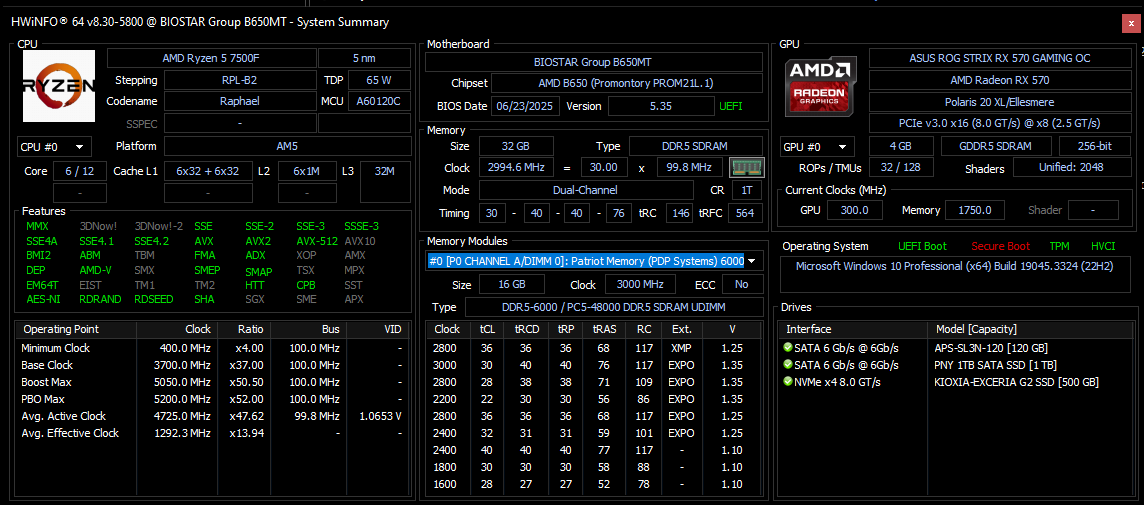The width and height of the screenshot is (1144, 505).
Task: Click the Polaris 20 XL/Ellesmere field
Action: pos(1000,101)
